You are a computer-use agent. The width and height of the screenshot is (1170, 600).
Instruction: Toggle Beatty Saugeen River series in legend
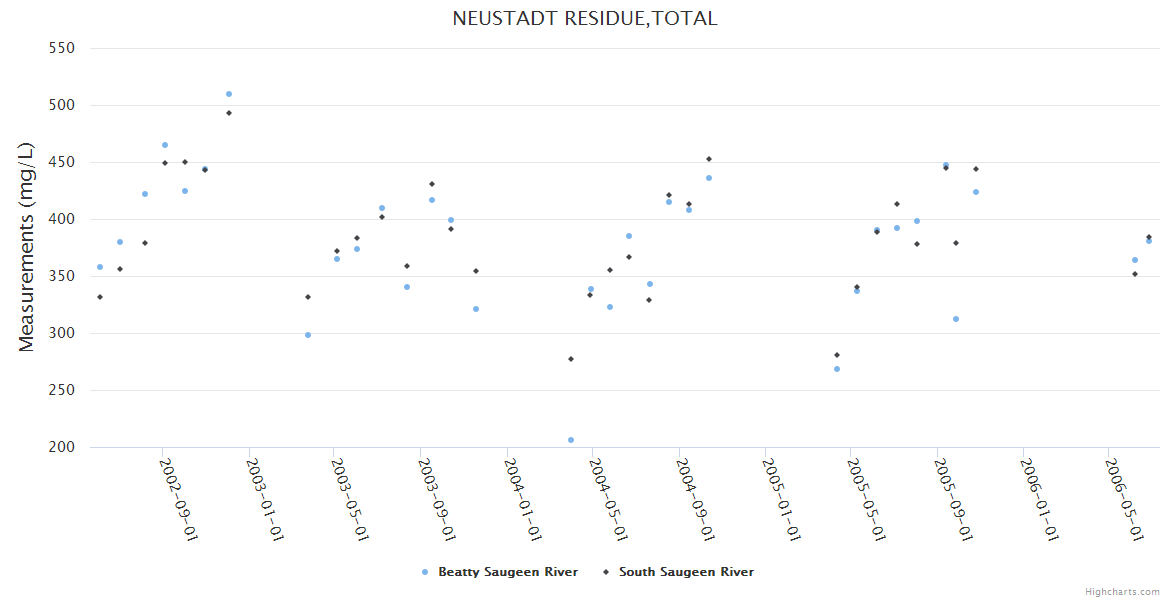[x=508, y=572]
